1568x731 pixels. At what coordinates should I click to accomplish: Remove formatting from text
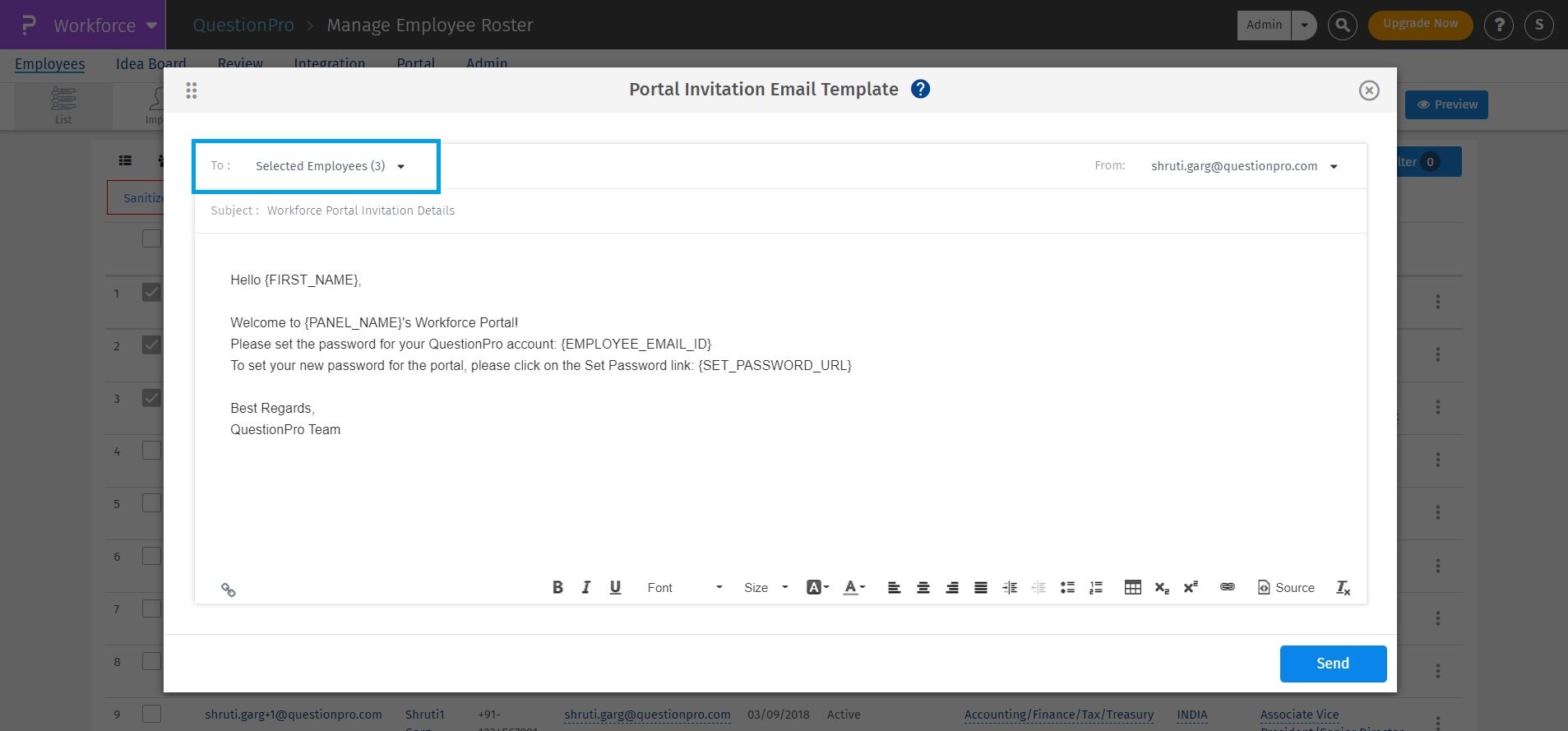click(x=1343, y=587)
